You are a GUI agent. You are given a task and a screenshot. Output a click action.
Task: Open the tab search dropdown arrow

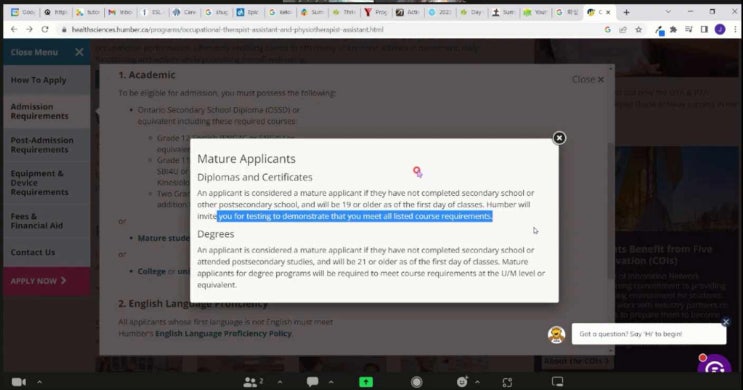point(668,12)
